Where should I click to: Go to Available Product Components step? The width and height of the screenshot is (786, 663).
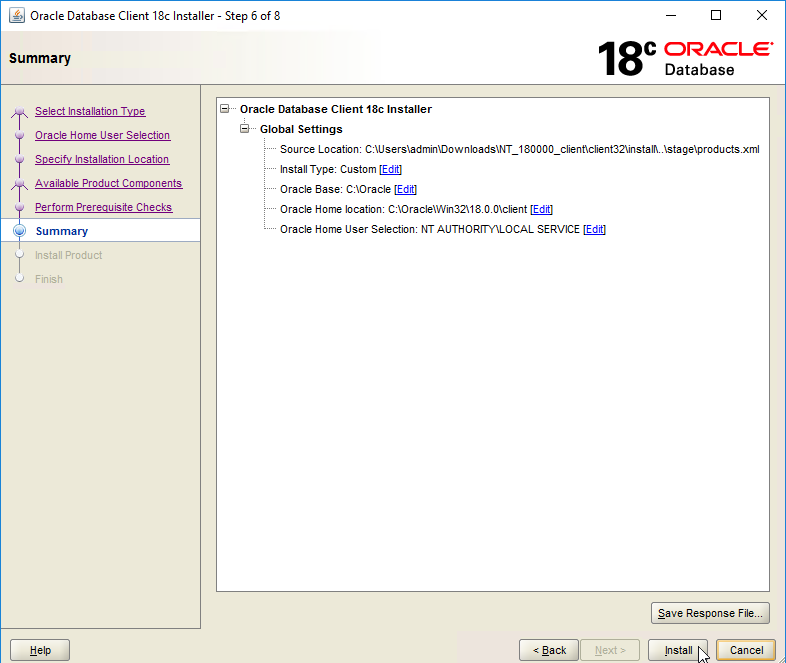click(109, 183)
